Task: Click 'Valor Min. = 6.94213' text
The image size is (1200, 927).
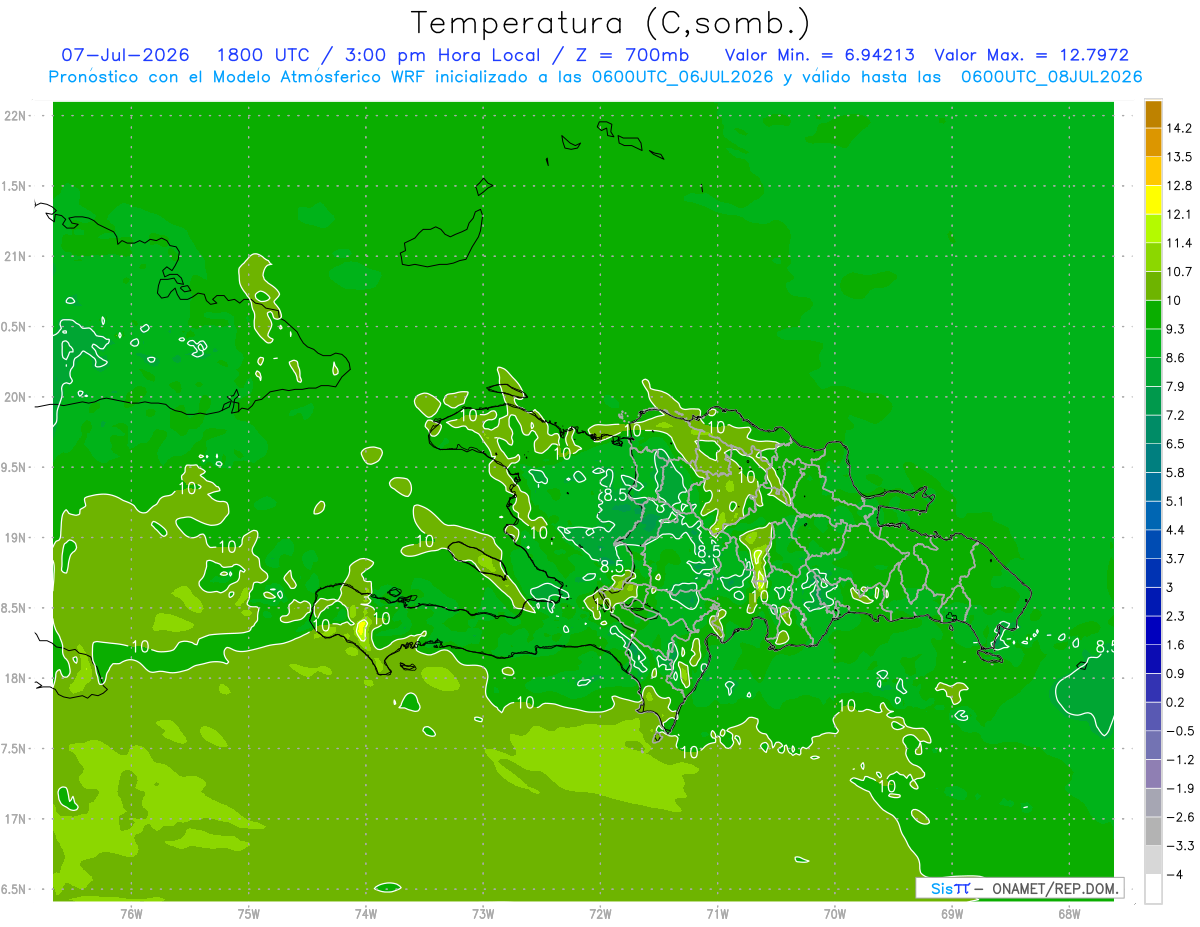Action: point(819,55)
